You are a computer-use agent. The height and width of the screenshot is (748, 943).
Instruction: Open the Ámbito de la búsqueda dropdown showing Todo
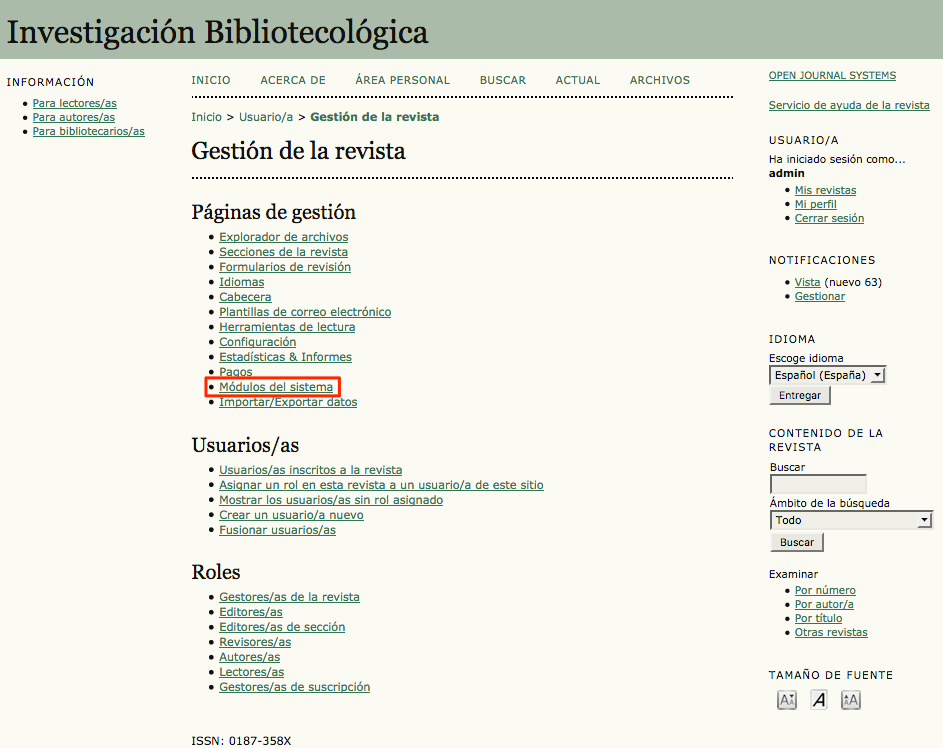click(851, 520)
